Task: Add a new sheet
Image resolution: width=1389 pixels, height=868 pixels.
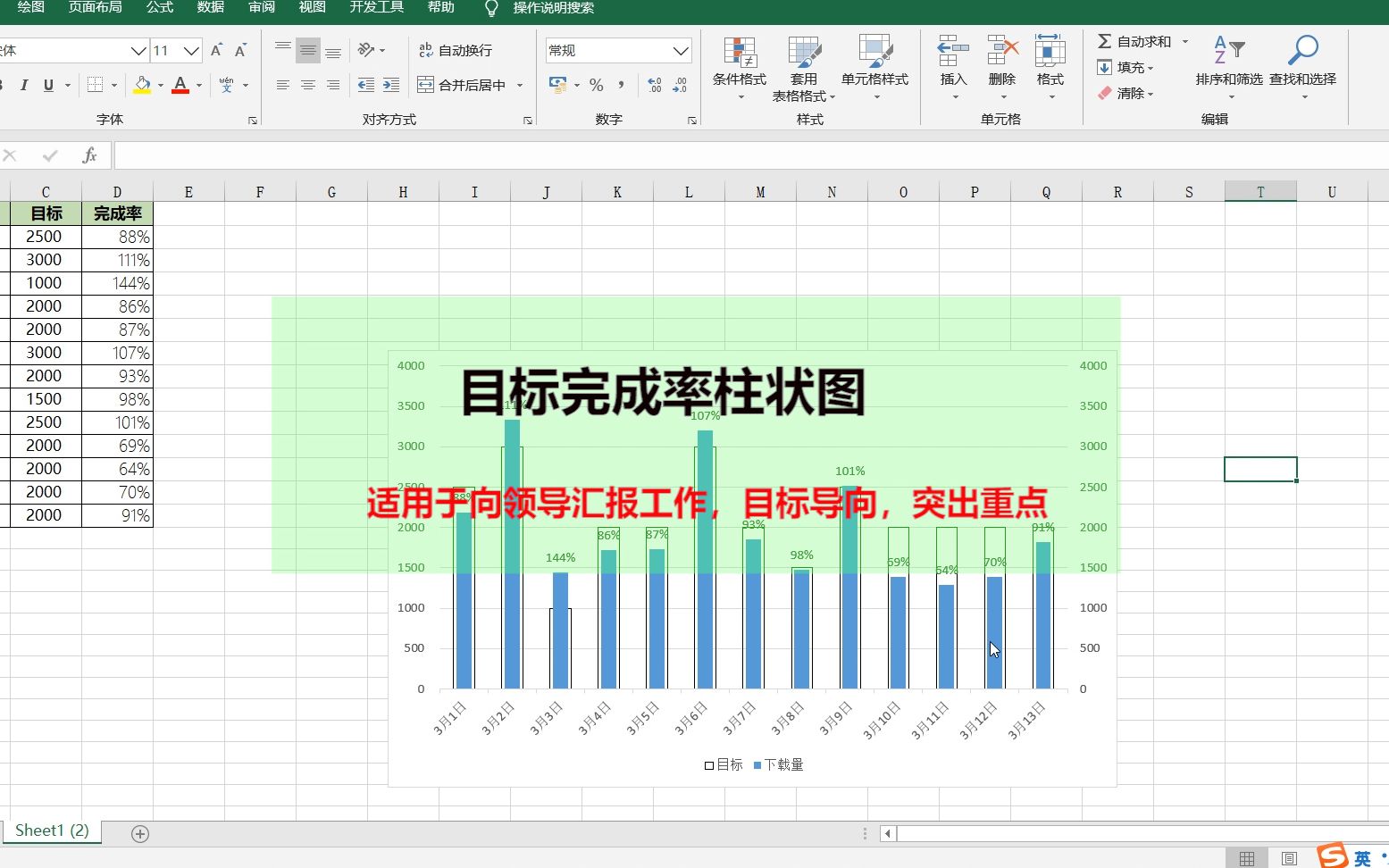Action: (x=140, y=833)
